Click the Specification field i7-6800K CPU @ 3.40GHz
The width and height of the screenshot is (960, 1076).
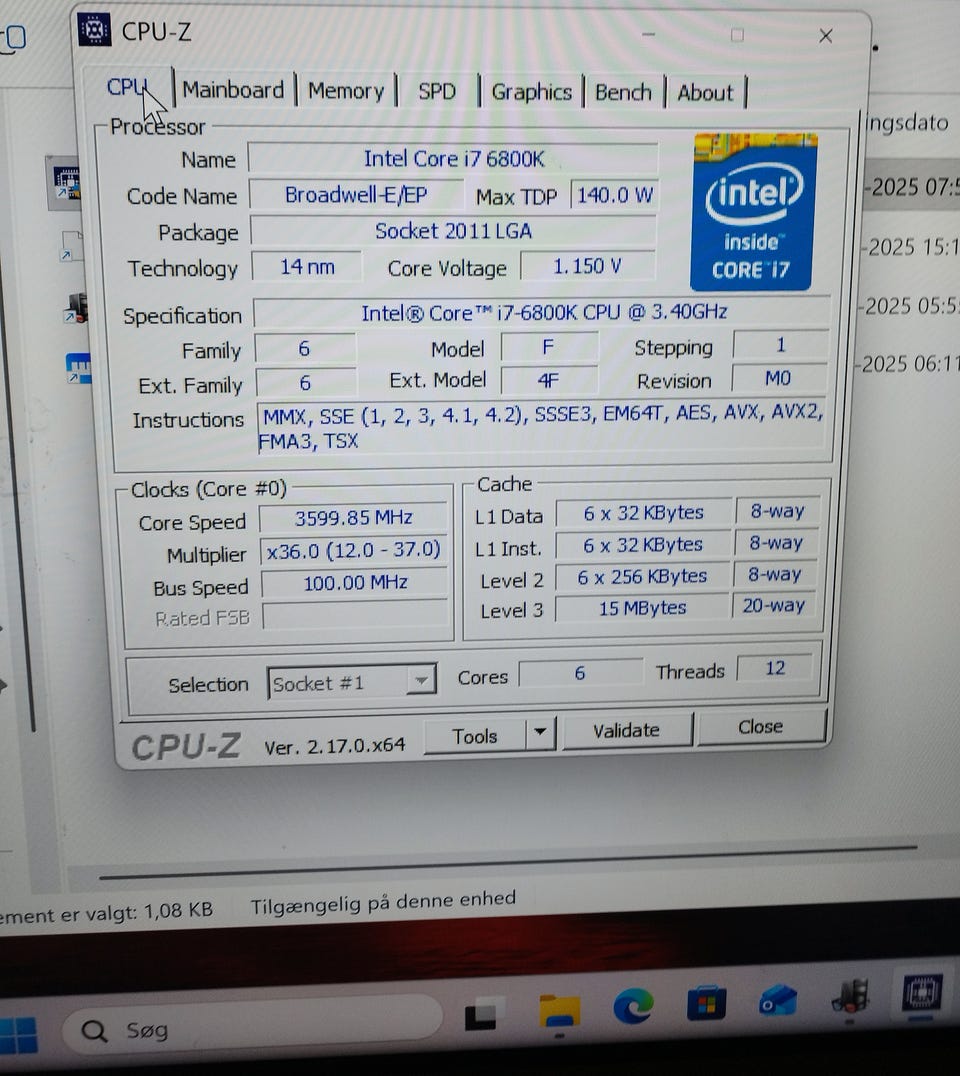click(542, 313)
